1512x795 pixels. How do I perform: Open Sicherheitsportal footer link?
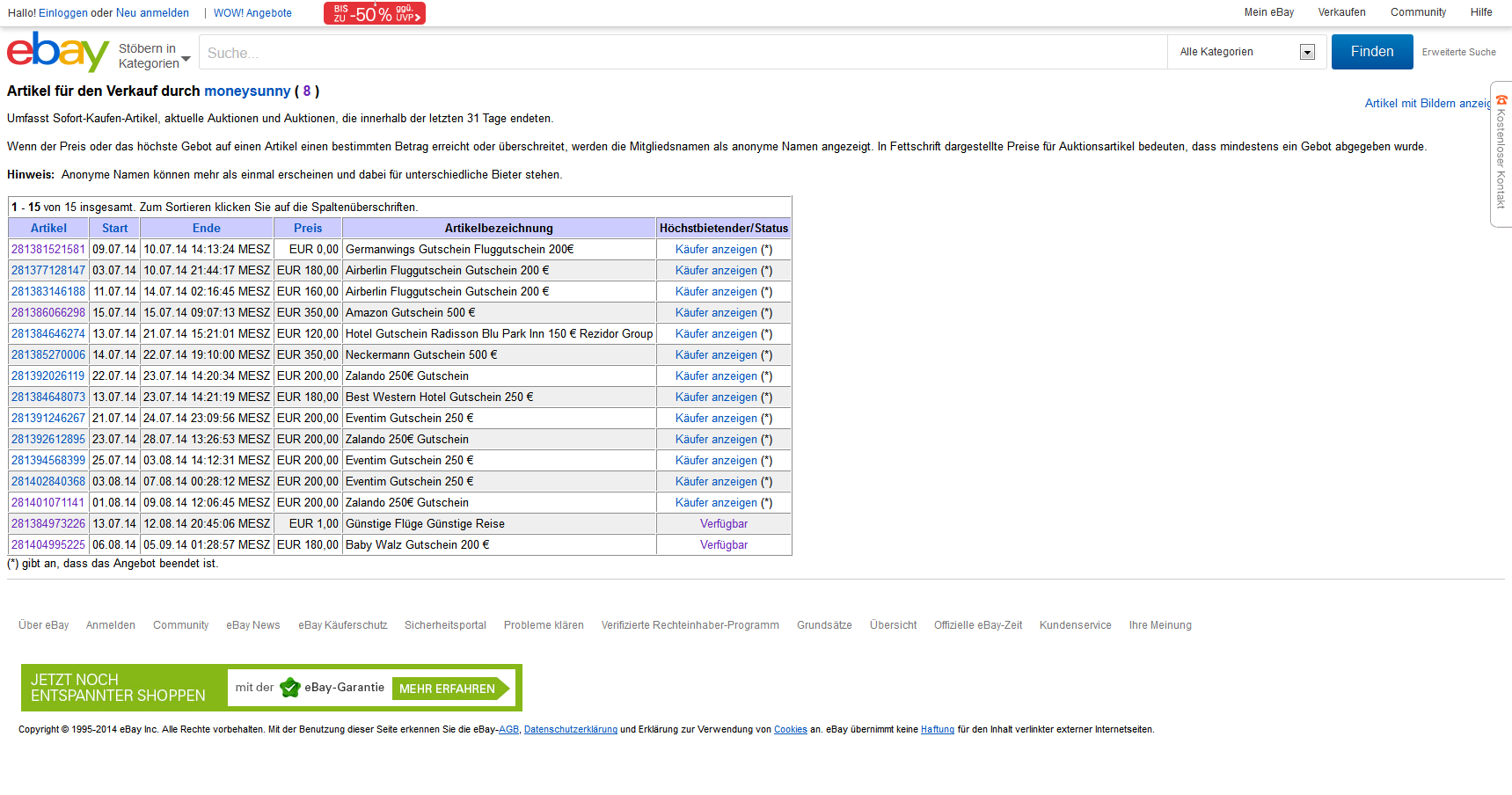click(445, 625)
